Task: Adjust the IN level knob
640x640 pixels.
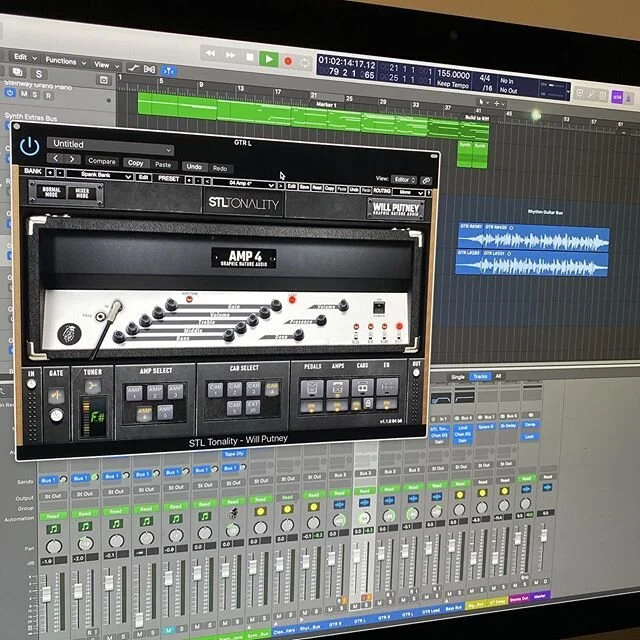Action: tap(31, 384)
